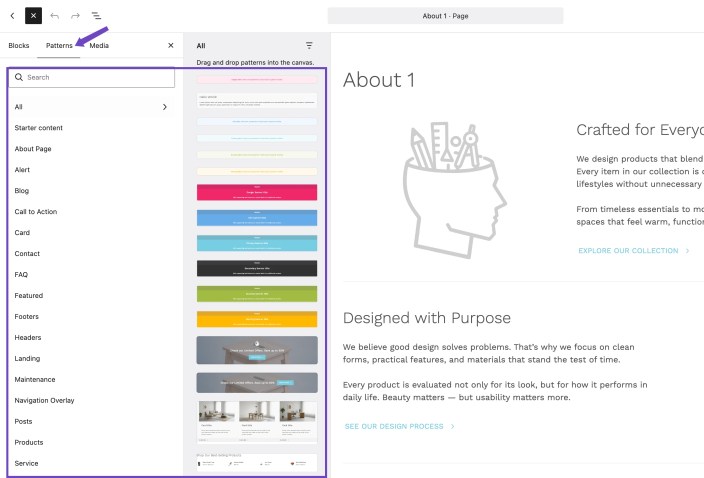Open the Maintenance pattern category
This screenshot has width=704, height=478.
pos(35,379)
